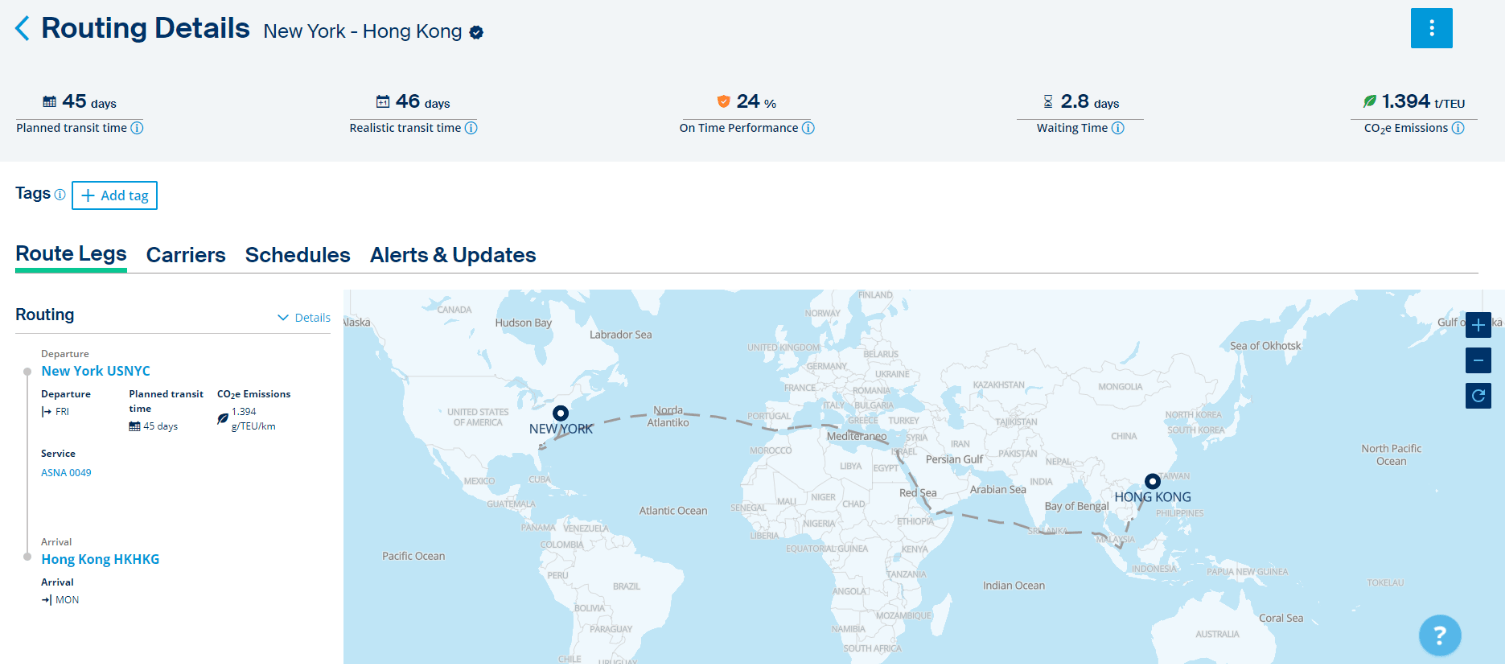
Task: Click info icon next to Realistic transit time
Action: (x=471, y=128)
